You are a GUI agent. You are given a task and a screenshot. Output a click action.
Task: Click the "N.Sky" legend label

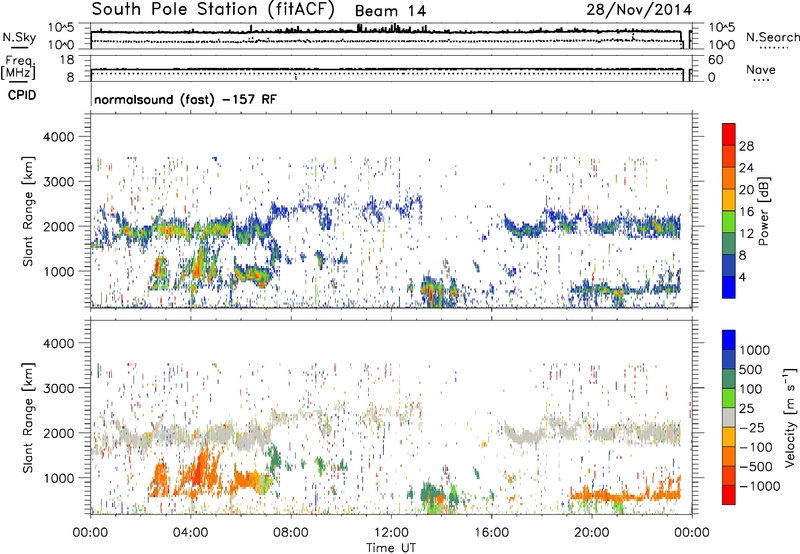[19, 37]
